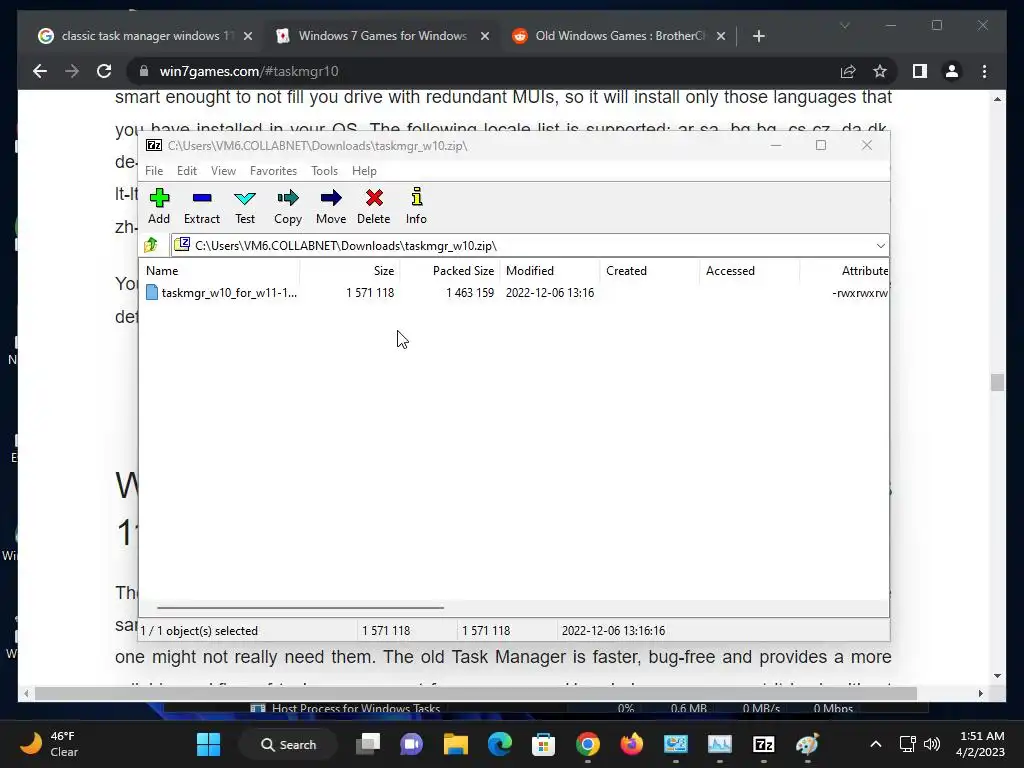Select the taskmgr_w10_for_w11 file row
The height and width of the screenshot is (768, 1024).
pos(516,293)
